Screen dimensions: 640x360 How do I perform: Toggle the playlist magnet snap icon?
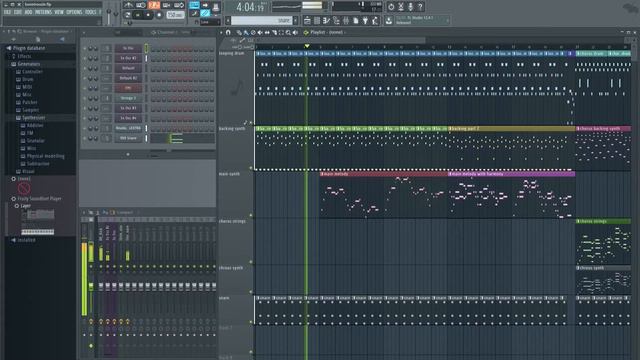pyautogui.click(x=228, y=32)
